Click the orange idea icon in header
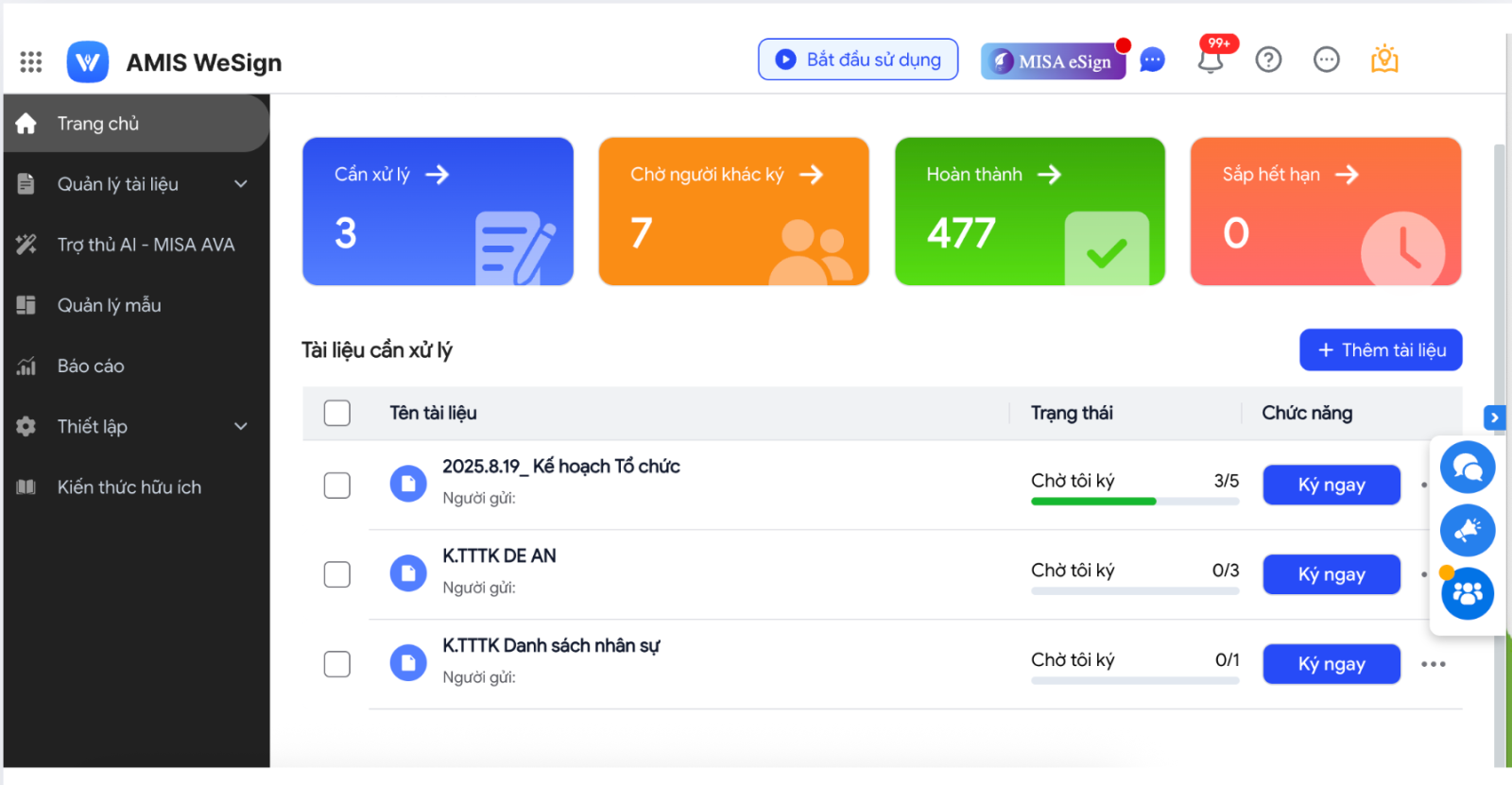1512x785 pixels. pos(1384,60)
